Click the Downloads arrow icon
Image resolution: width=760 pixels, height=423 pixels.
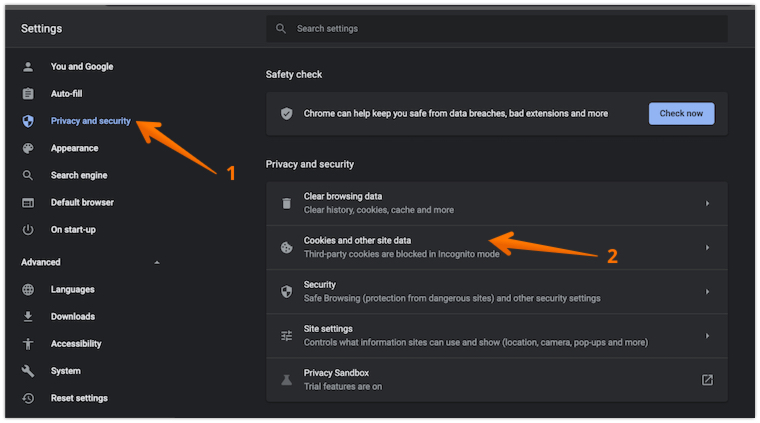28,317
